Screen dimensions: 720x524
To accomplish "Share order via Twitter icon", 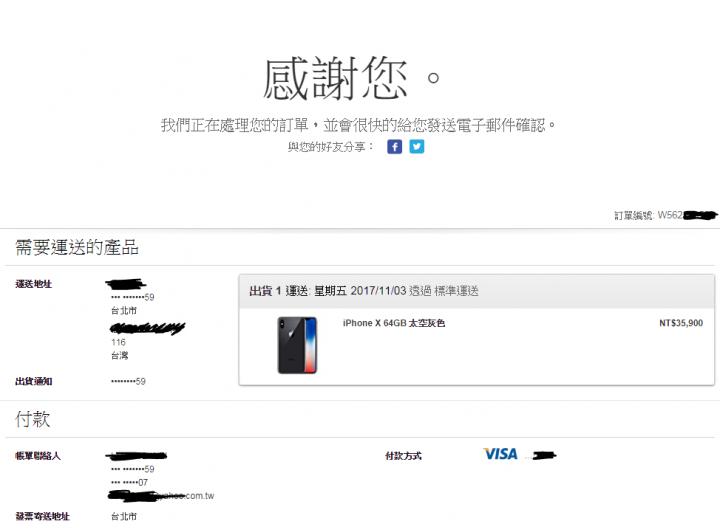I will click(x=417, y=147).
